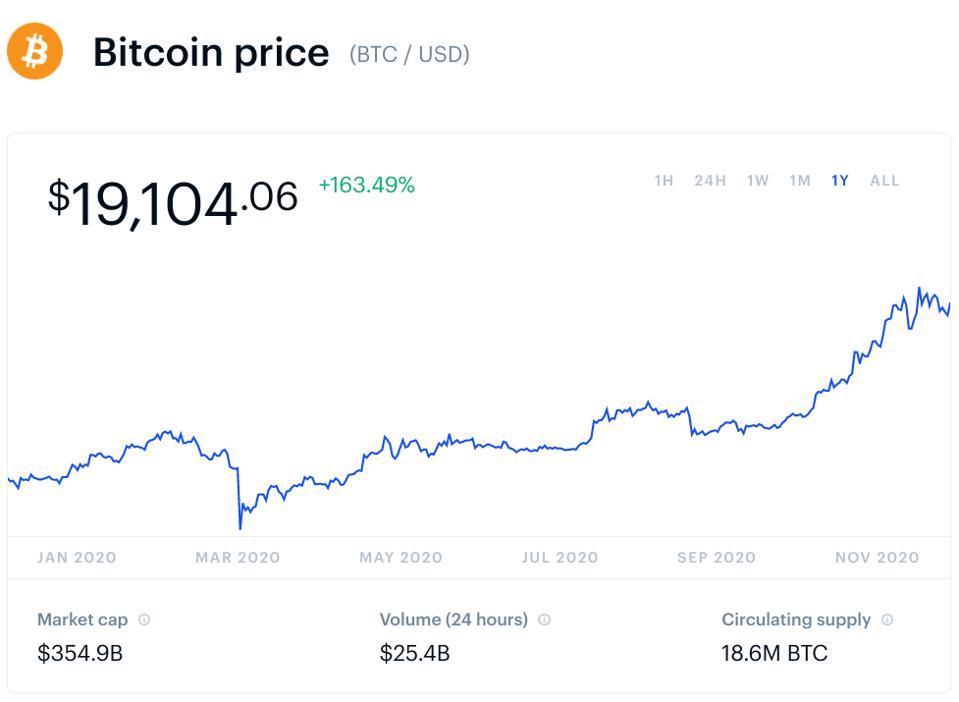
Task: Click the Volume (24 hours) info icon
Action: (x=544, y=620)
